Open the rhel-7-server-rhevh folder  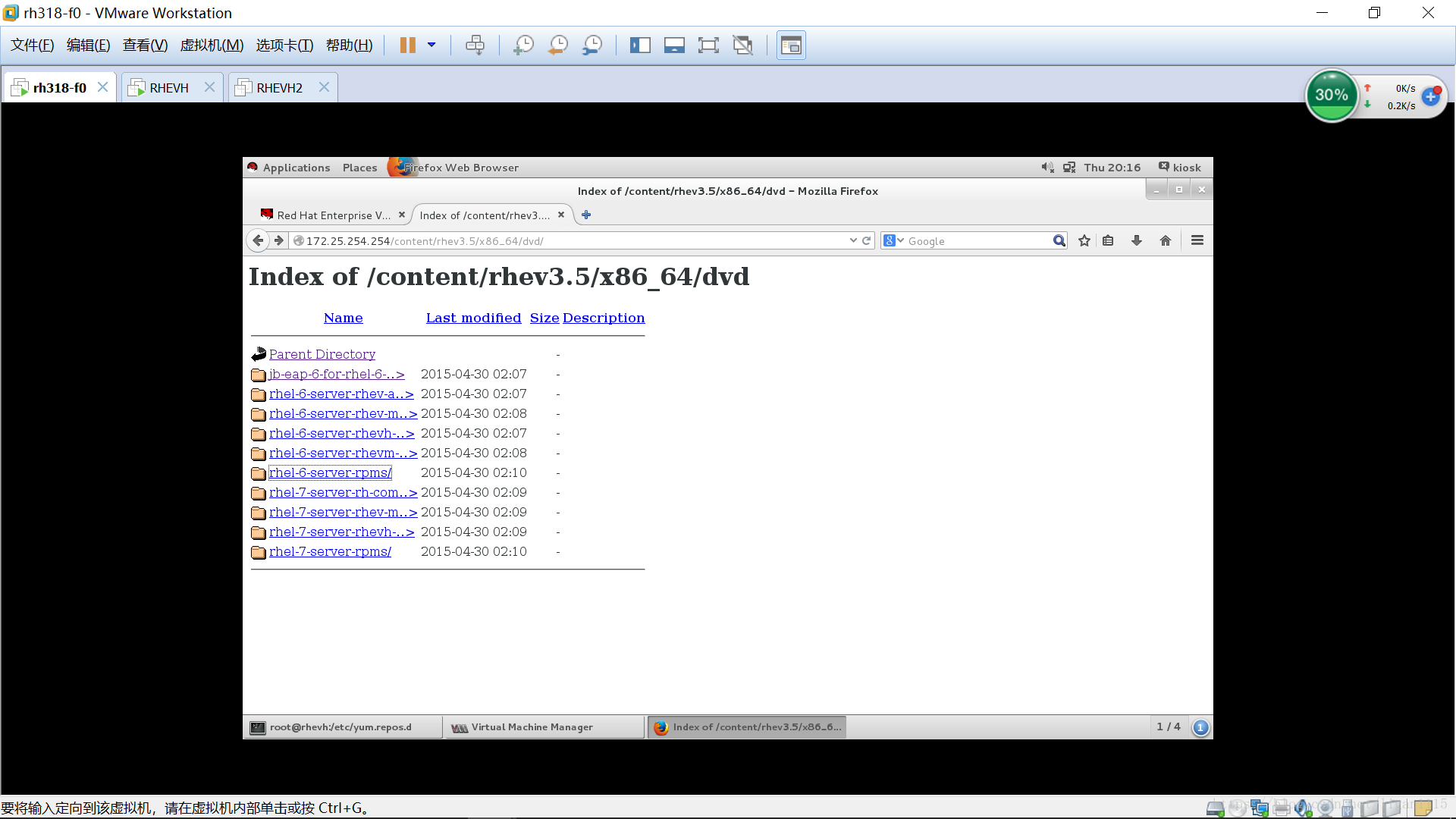[x=341, y=532]
